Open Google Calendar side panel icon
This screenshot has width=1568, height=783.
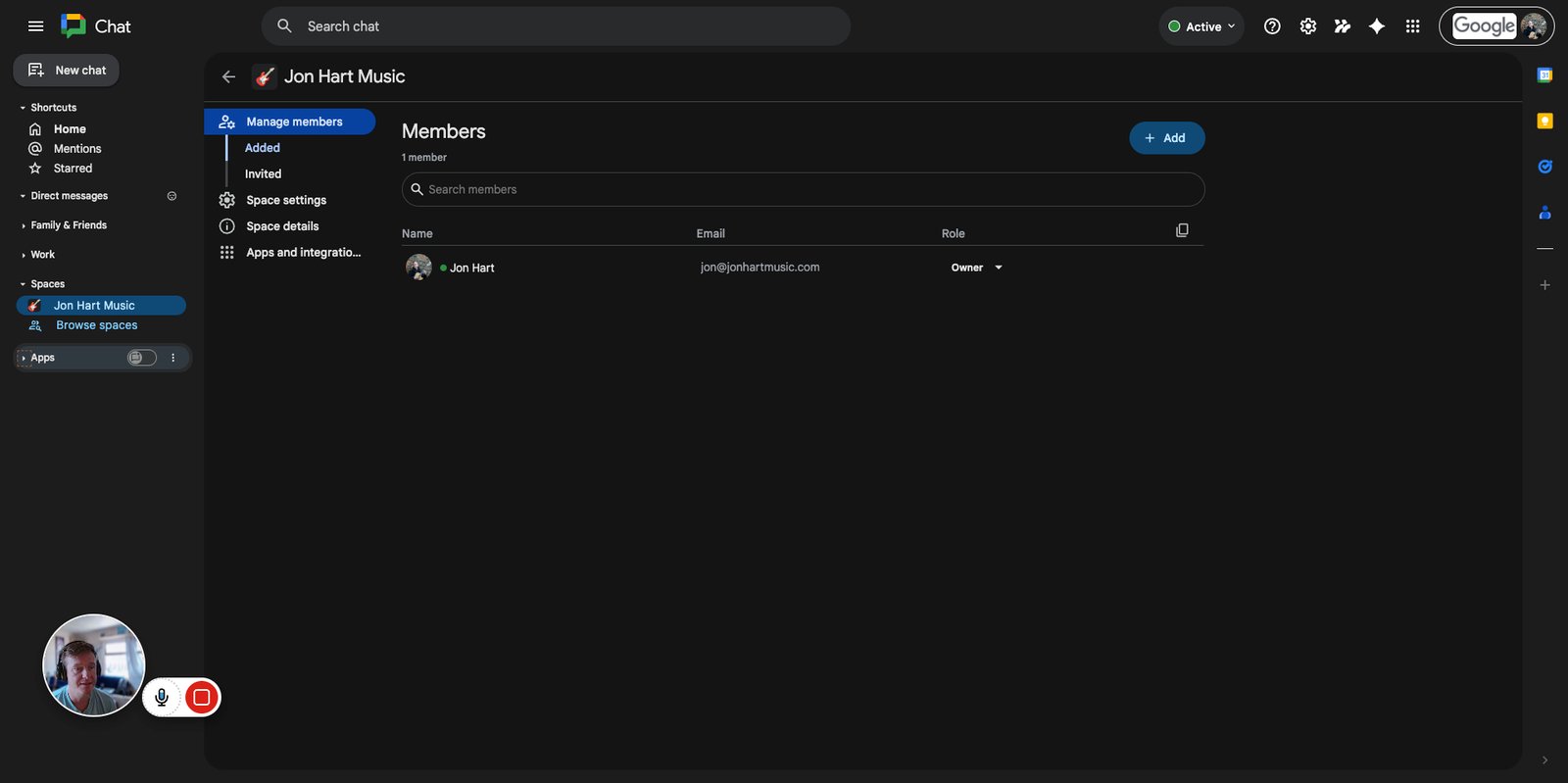coord(1544,75)
